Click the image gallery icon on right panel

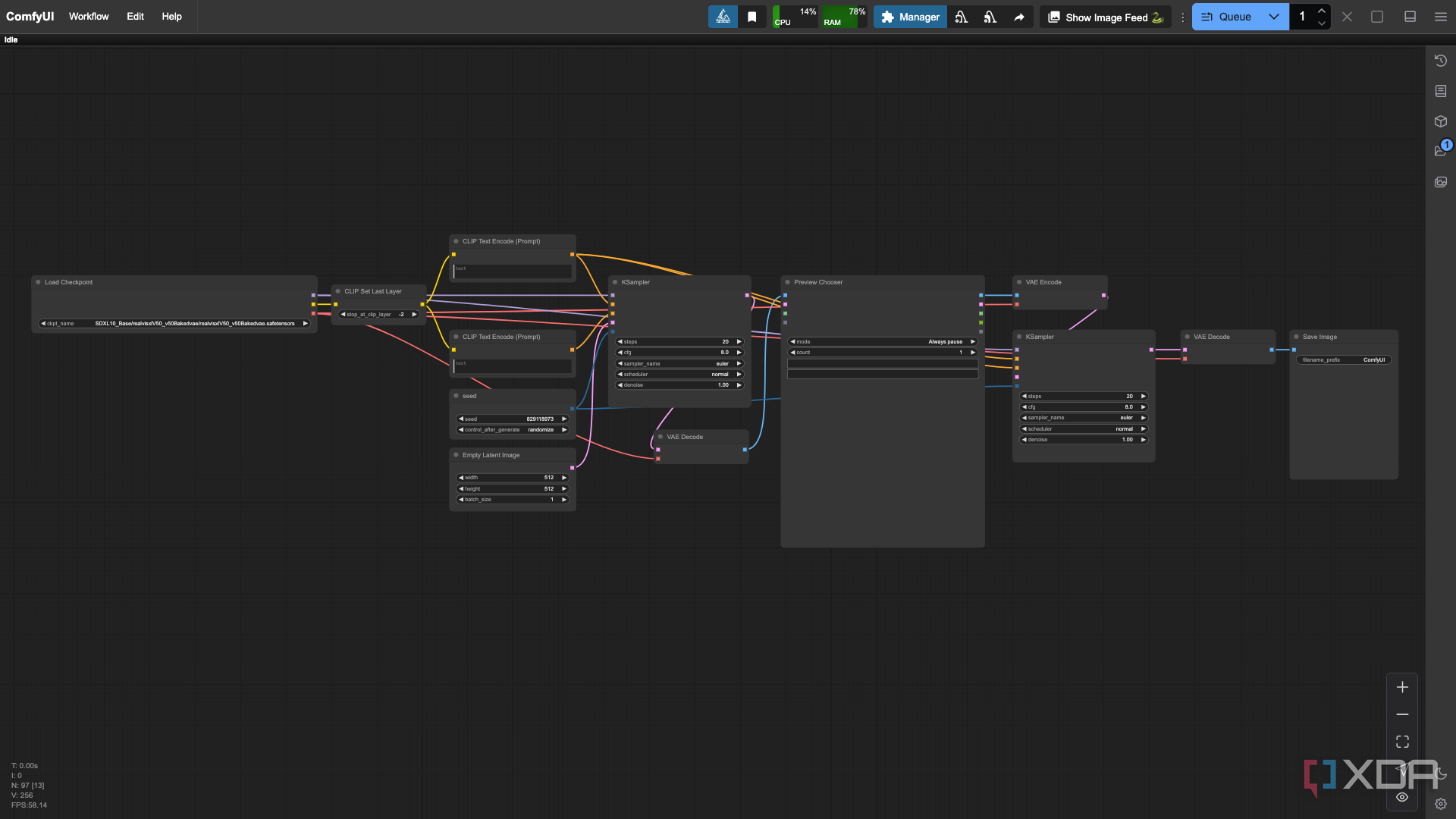point(1441,181)
